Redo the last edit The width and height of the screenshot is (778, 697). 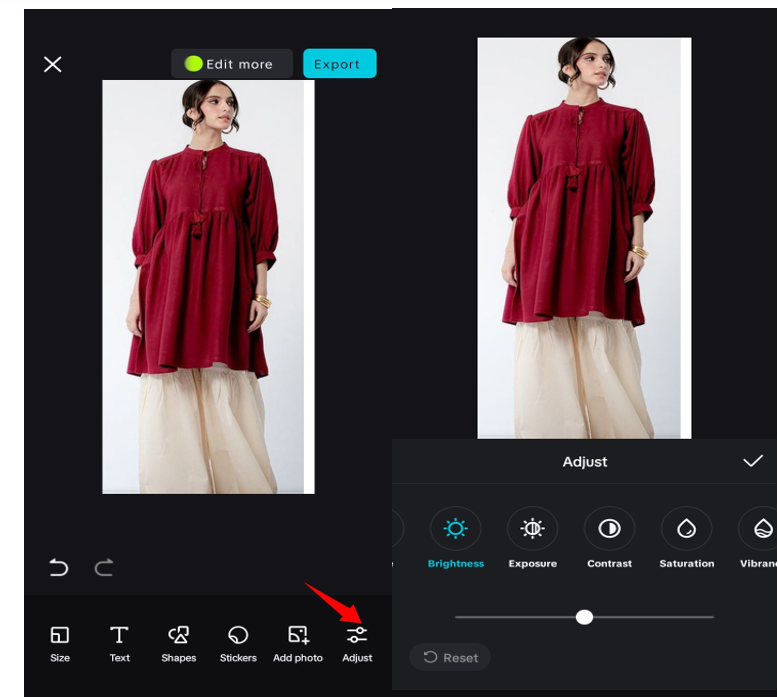click(x=104, y=568)
